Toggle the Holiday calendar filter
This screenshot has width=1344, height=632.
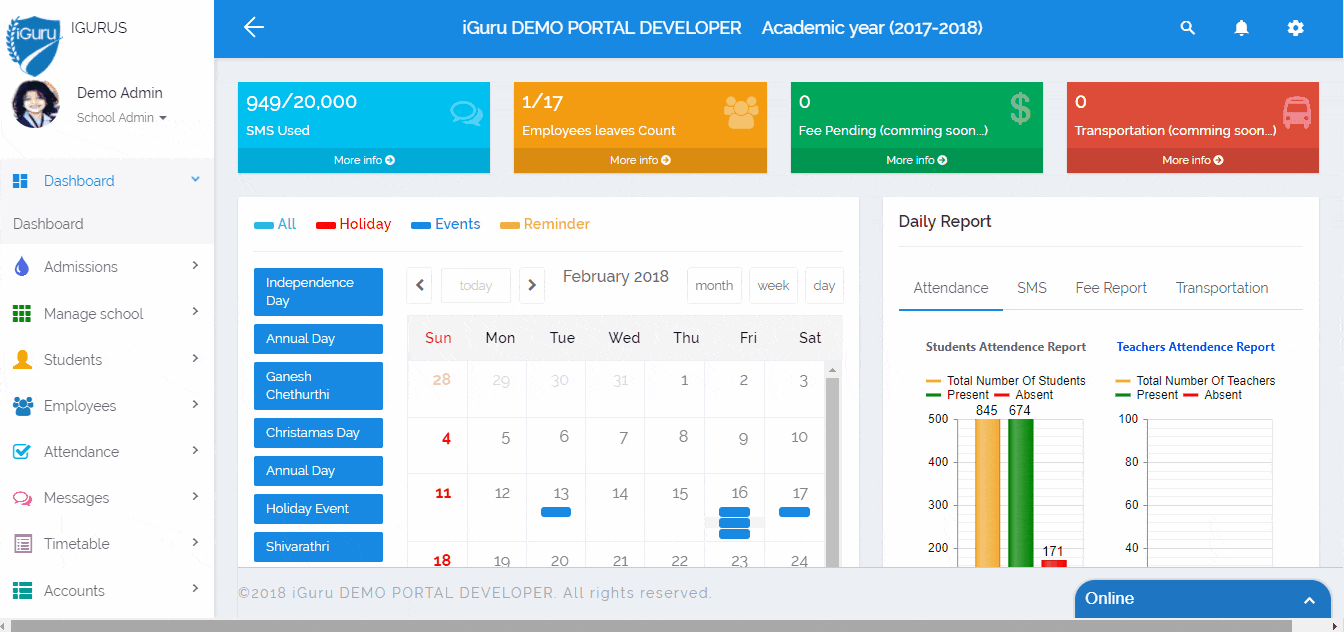[353, 224]
